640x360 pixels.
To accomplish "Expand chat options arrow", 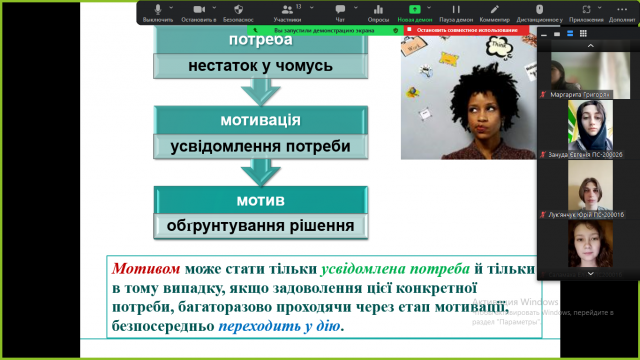I will 356,7.
